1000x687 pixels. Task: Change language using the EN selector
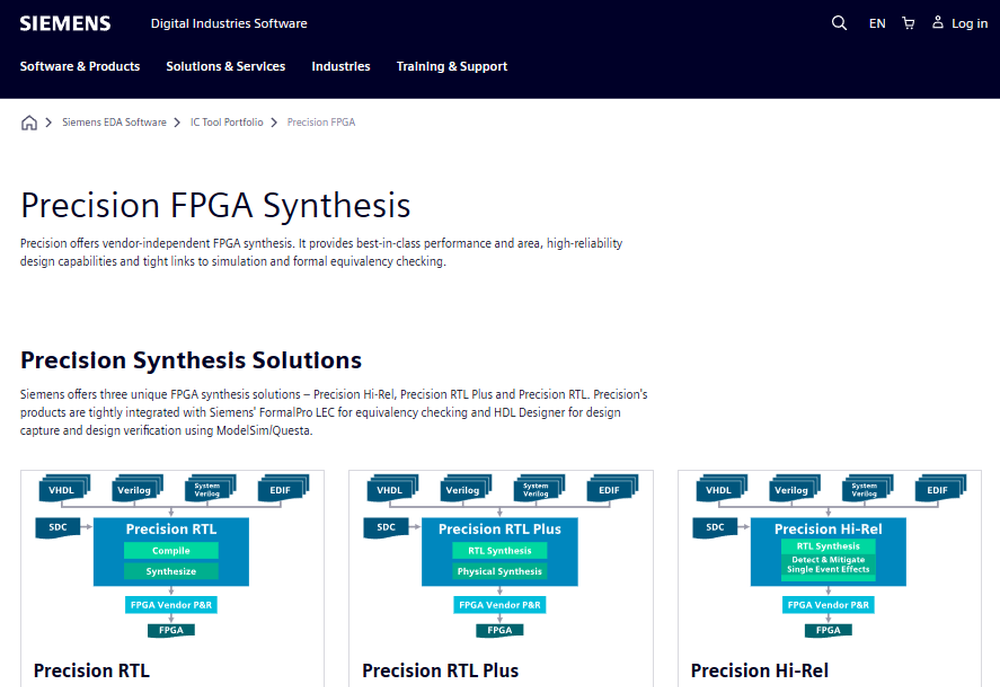pyautogui.click(x=877, y=24)
